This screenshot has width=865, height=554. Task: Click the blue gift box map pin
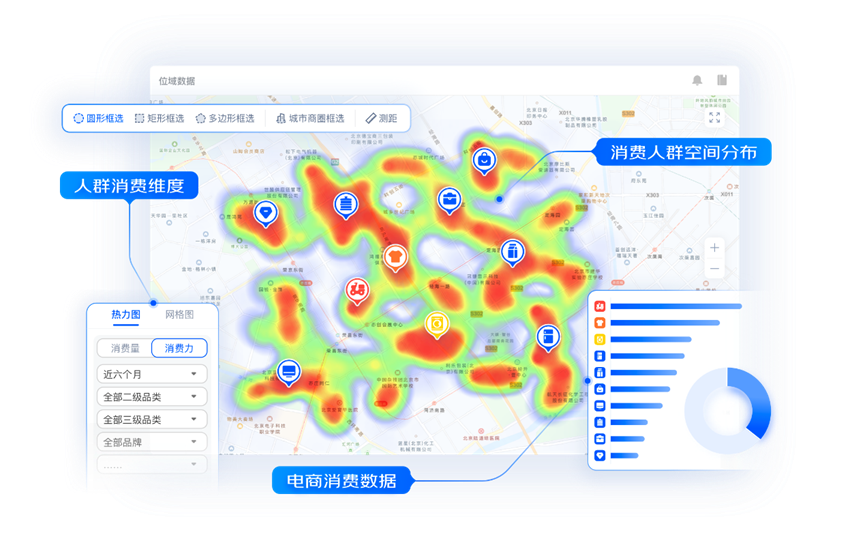pos(512,252)
